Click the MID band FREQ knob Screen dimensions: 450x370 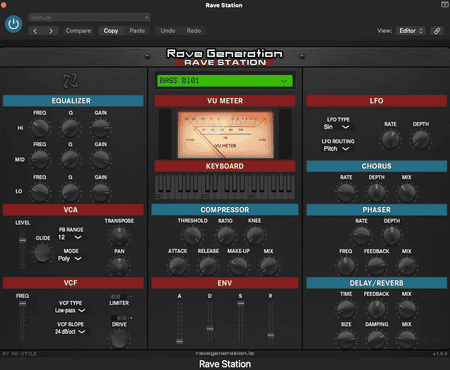point(40,160)
